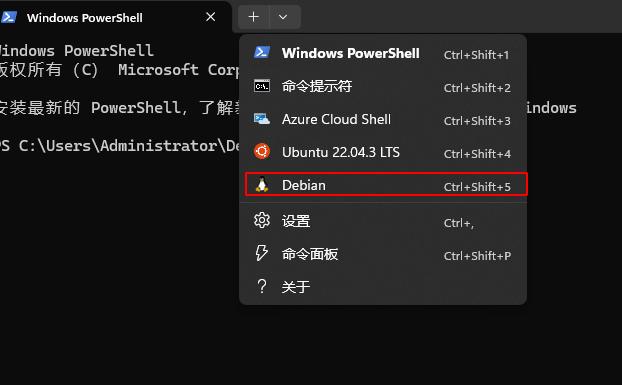Open new tab with plus button
The width and height of the screenshot is (622, 385).
point(253,17)
